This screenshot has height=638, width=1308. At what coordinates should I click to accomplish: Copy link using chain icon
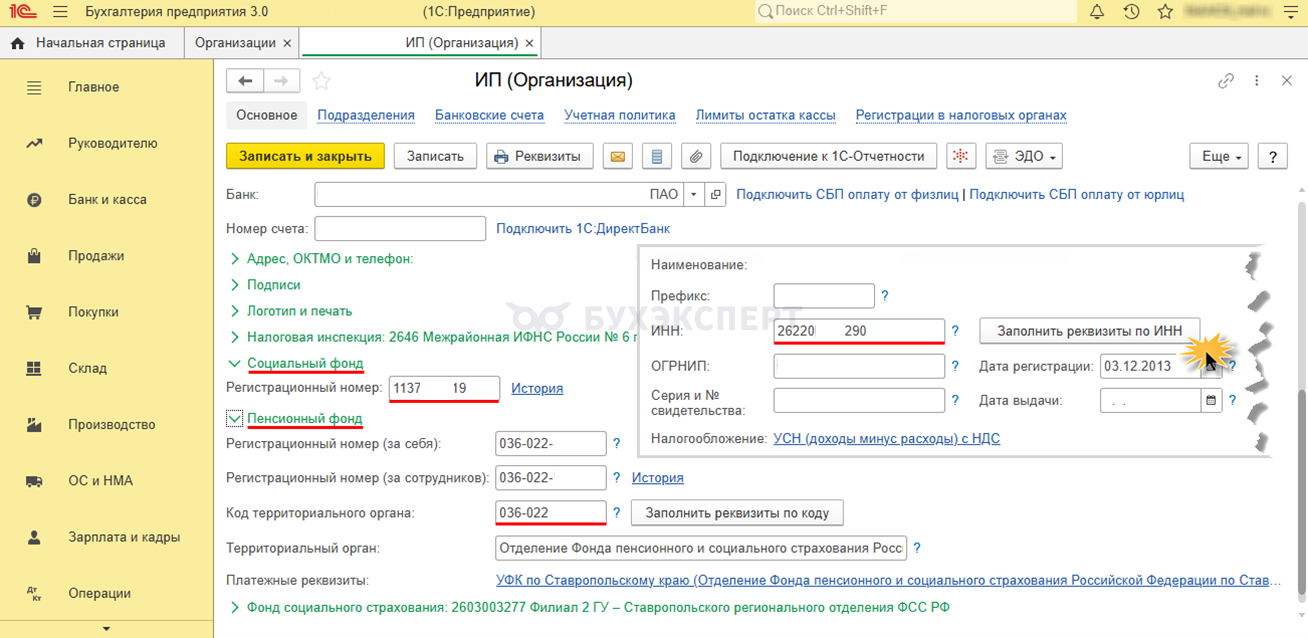click(1225, 81)
